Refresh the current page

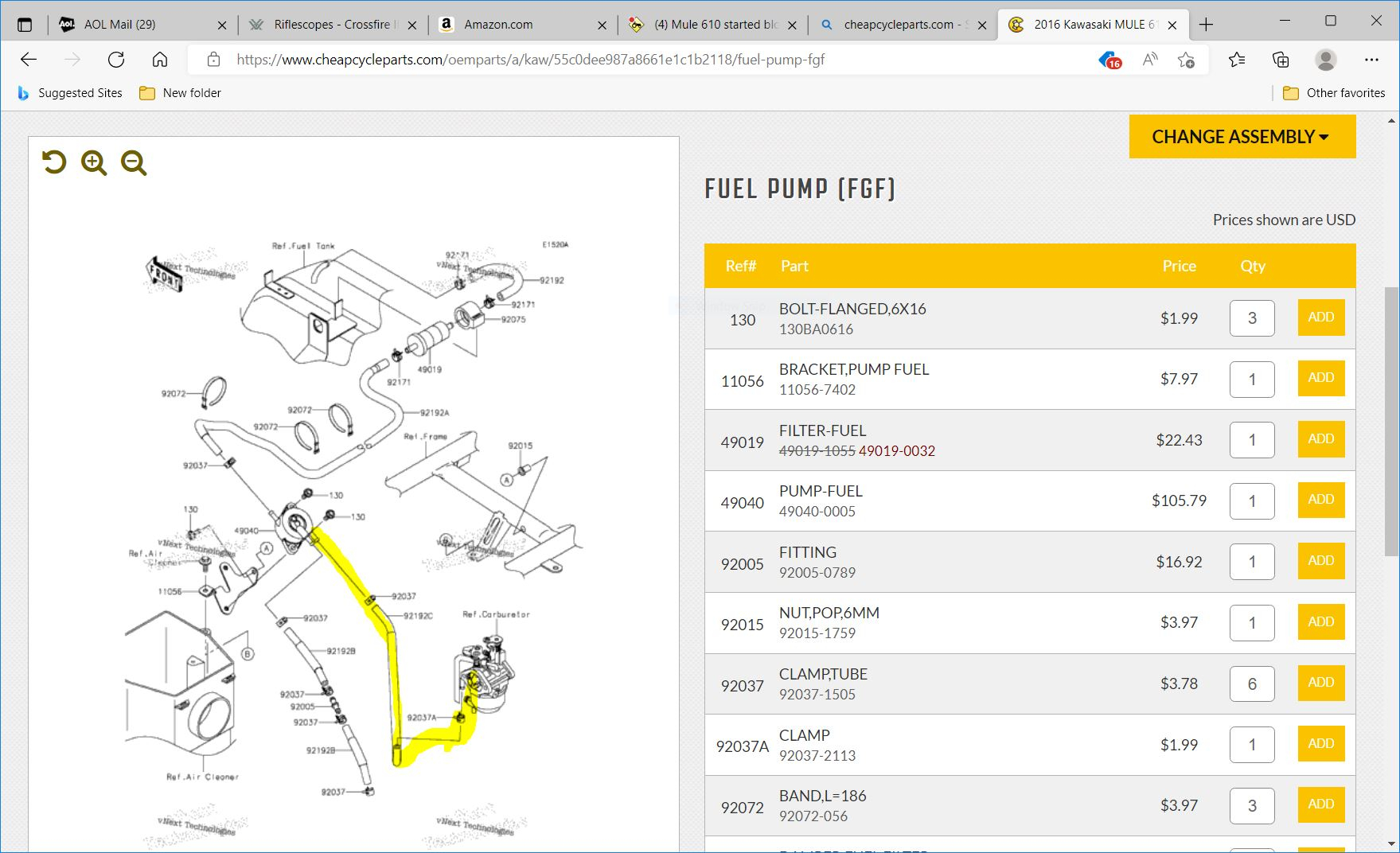[x=116, y=60]
